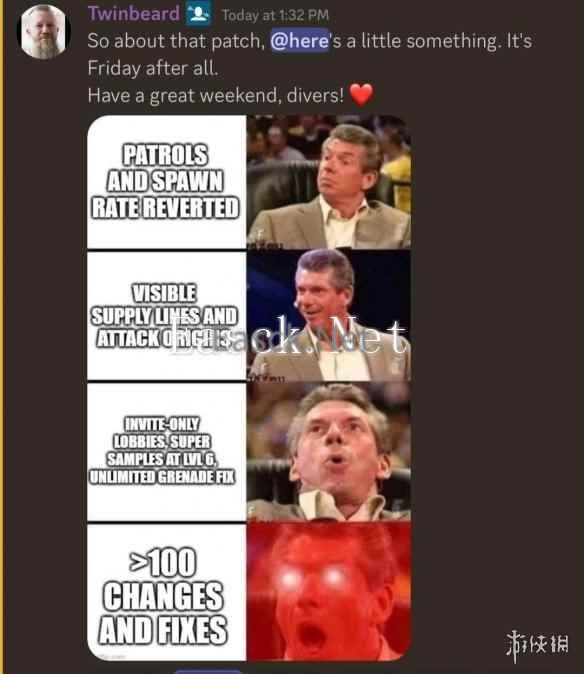Click the red heart emoji
This screenshot has width=584, height=674.
tap(361, 95)
